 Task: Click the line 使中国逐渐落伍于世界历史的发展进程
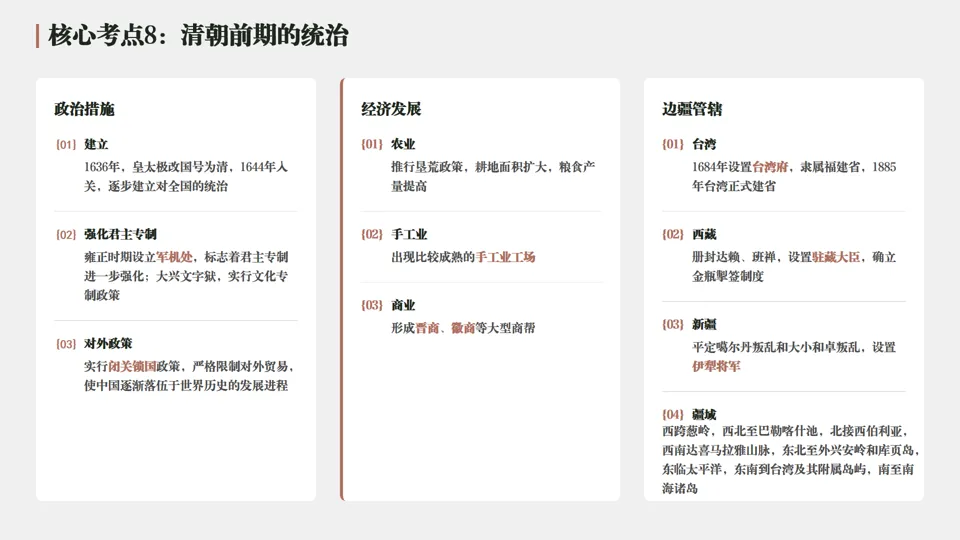(x=186, y=386)
